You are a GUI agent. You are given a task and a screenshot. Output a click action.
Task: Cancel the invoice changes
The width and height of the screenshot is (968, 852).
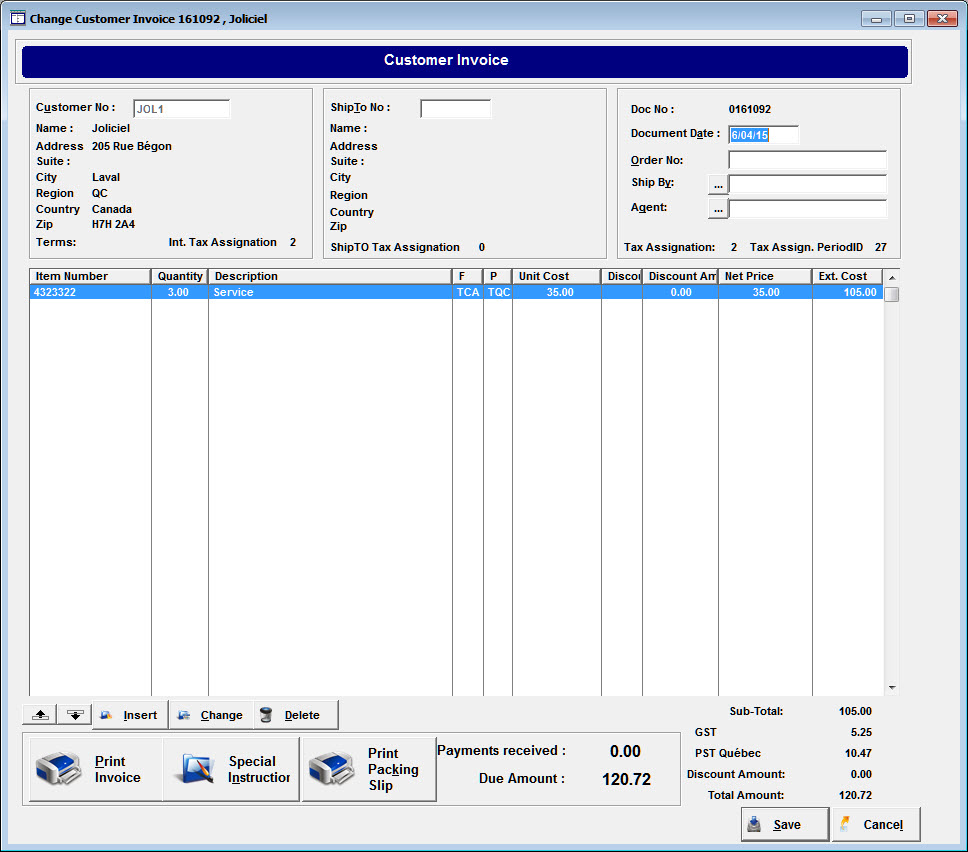[x=875, y=825]
